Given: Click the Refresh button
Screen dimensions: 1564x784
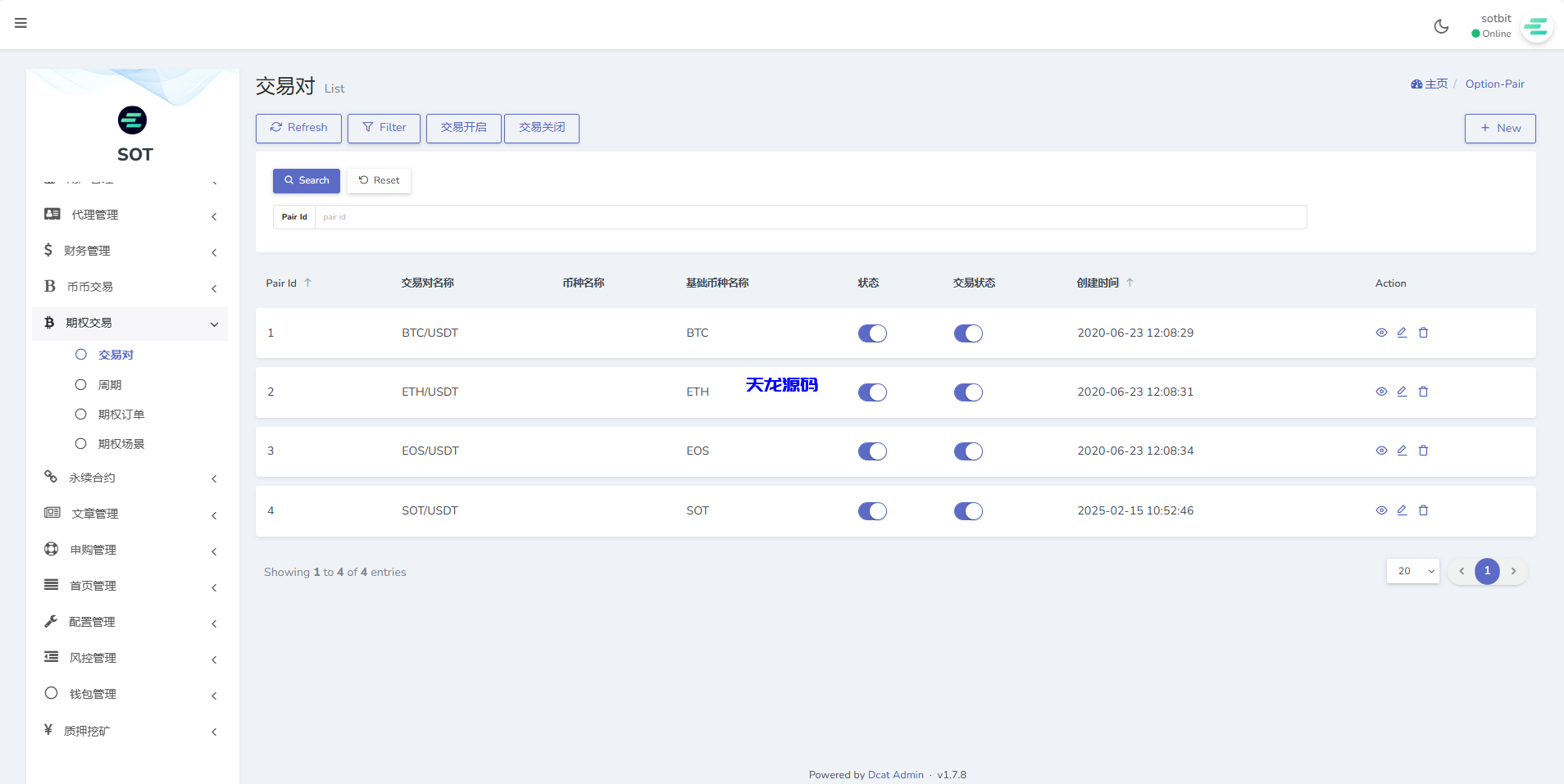Looking at the screenshot, I should [x=298, y=128].
